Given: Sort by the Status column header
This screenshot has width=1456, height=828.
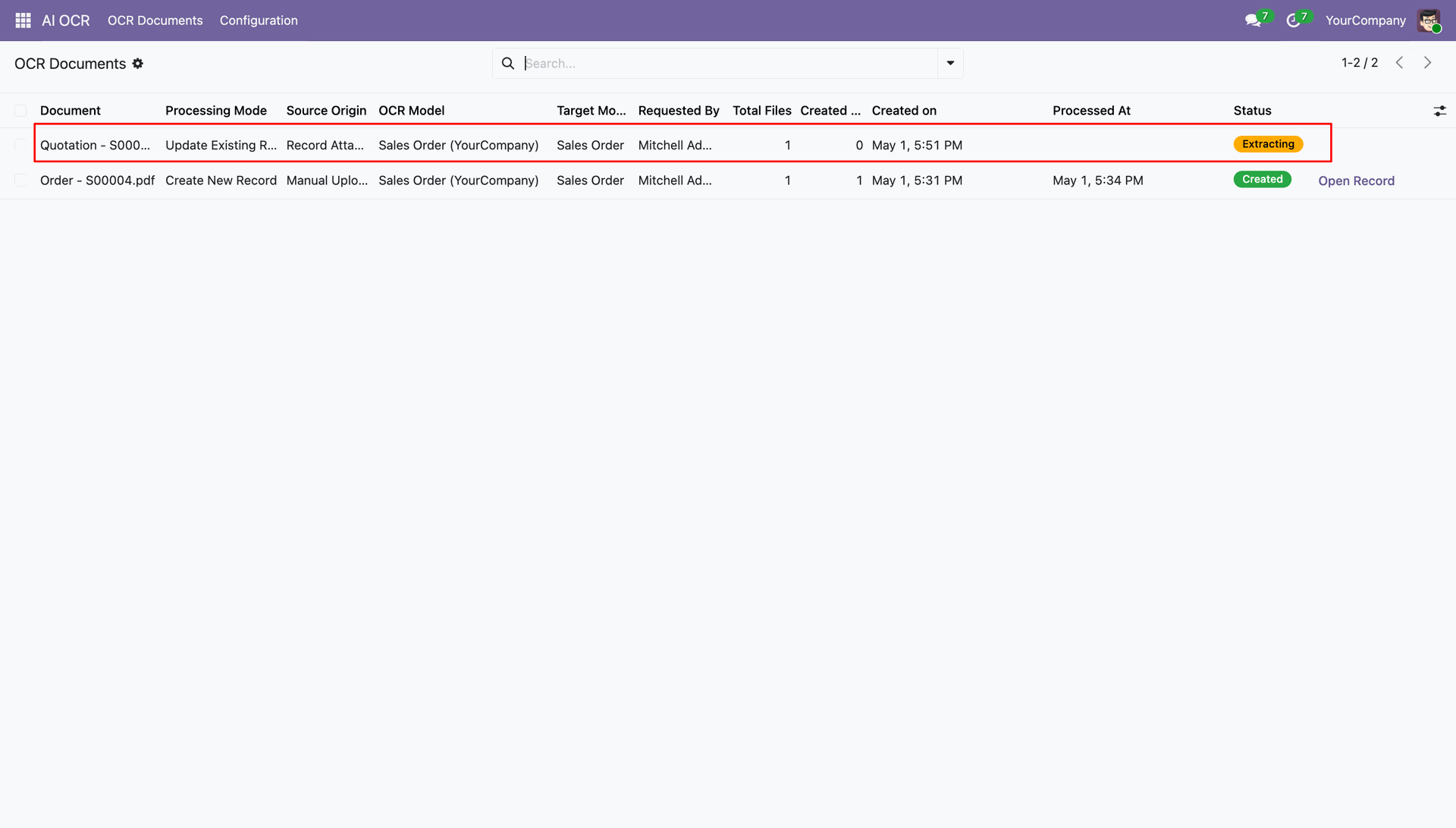Looking at the screenshot, I should [1252, 111].
